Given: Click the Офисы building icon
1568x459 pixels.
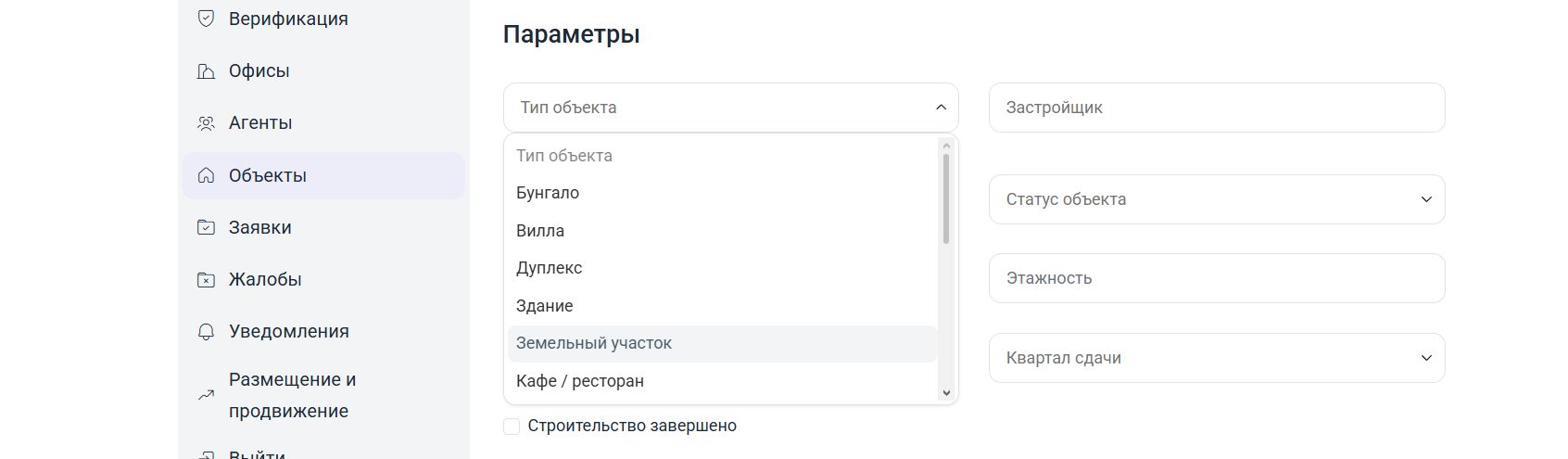Looking at the screenshot, I should [207, 70].
